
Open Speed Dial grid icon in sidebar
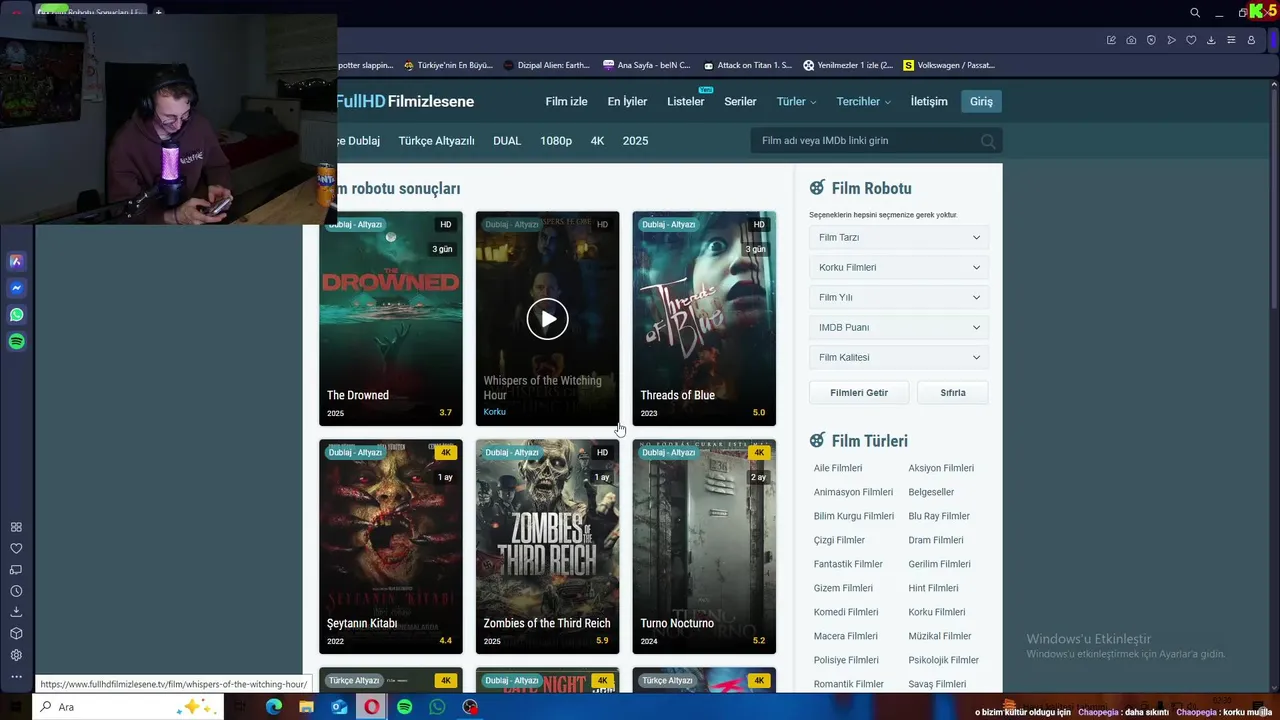click(16, 527)
